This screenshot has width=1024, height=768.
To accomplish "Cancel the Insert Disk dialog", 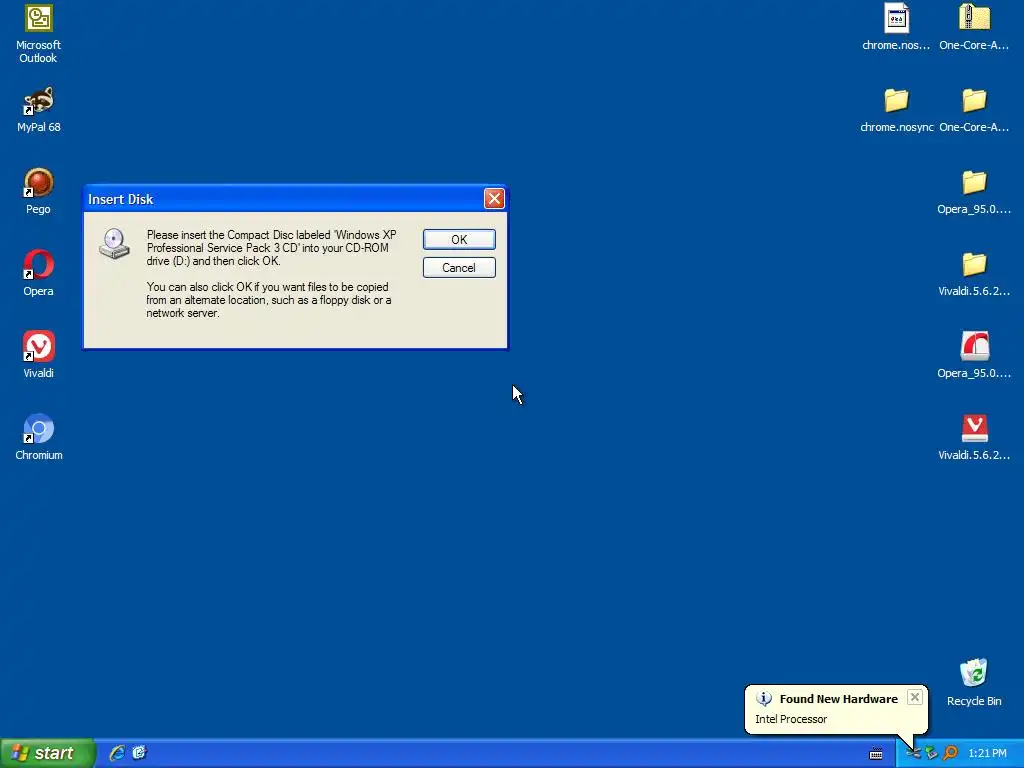I will tap(459, 268).
